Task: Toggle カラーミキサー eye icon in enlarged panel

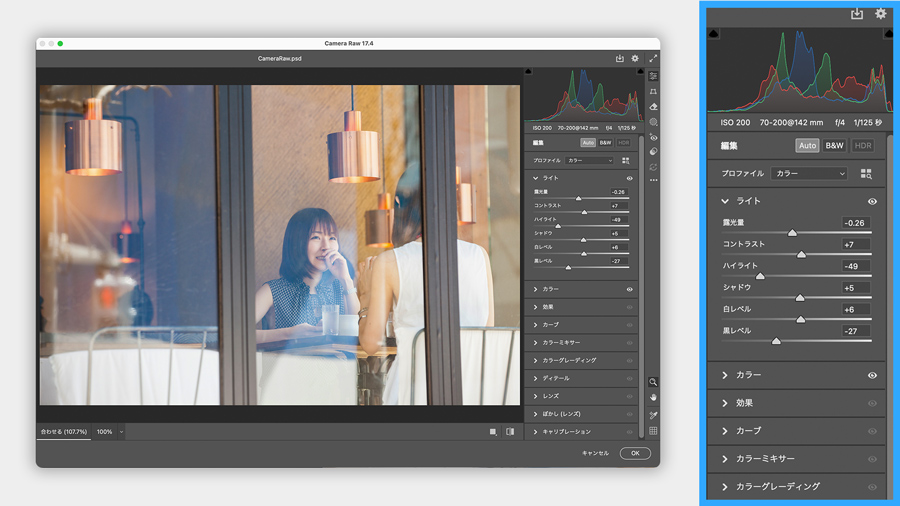Action: pos(872,459)
